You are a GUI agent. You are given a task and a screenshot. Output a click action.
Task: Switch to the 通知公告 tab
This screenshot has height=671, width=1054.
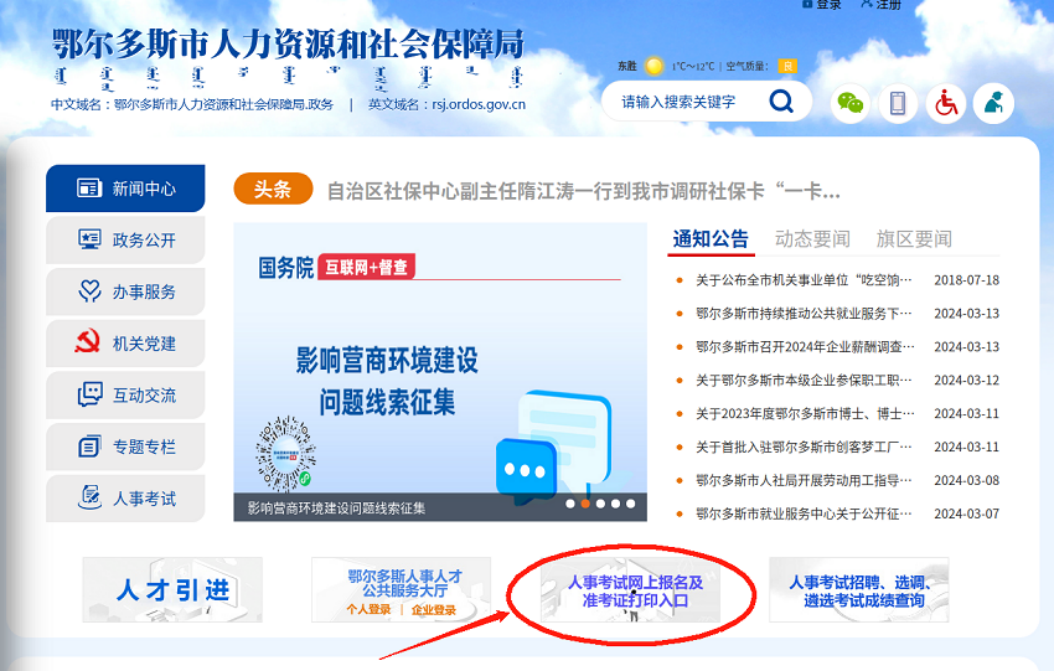[x=711, y=239]
